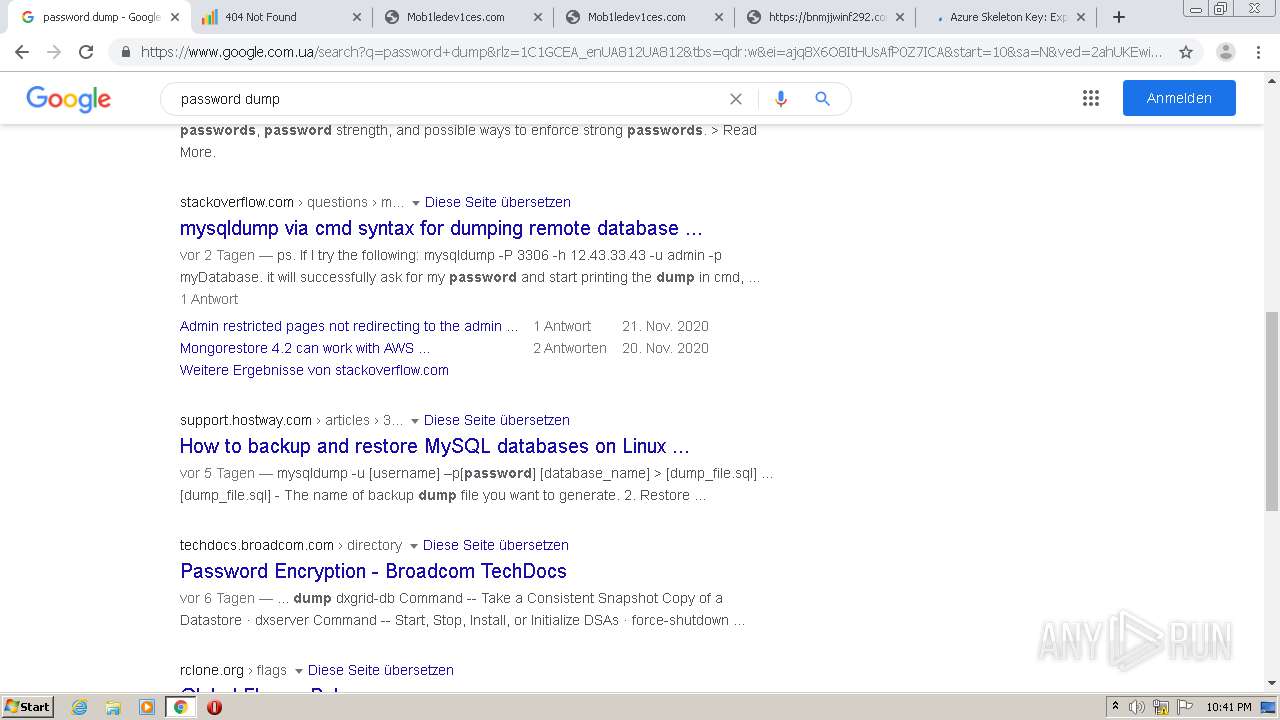Open Password Encryption - Broadcom TechDocs result
1280x720 pixels.
point(373,571)
